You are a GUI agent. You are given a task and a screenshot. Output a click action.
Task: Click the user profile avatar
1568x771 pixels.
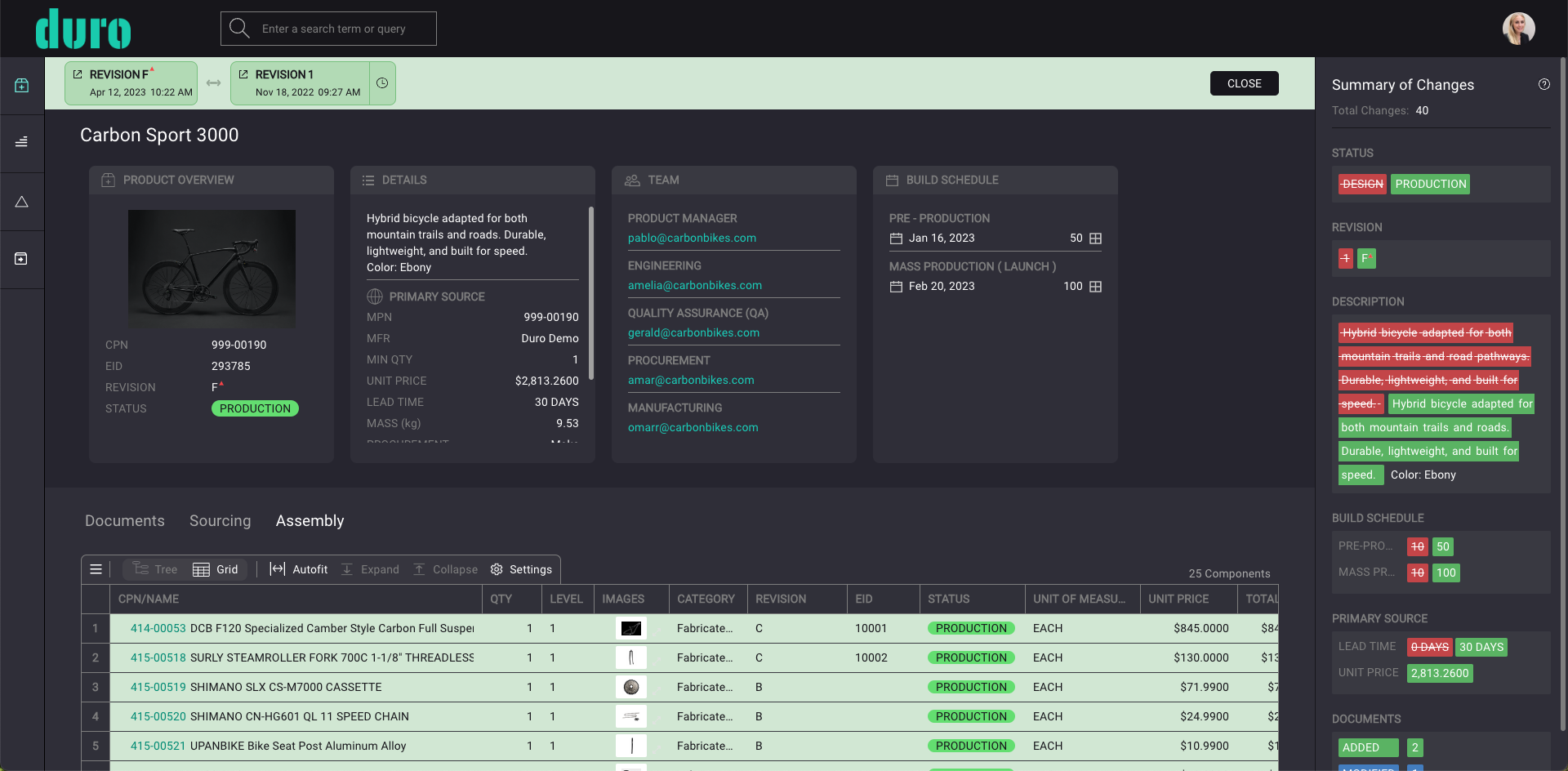click(1518, 29)
